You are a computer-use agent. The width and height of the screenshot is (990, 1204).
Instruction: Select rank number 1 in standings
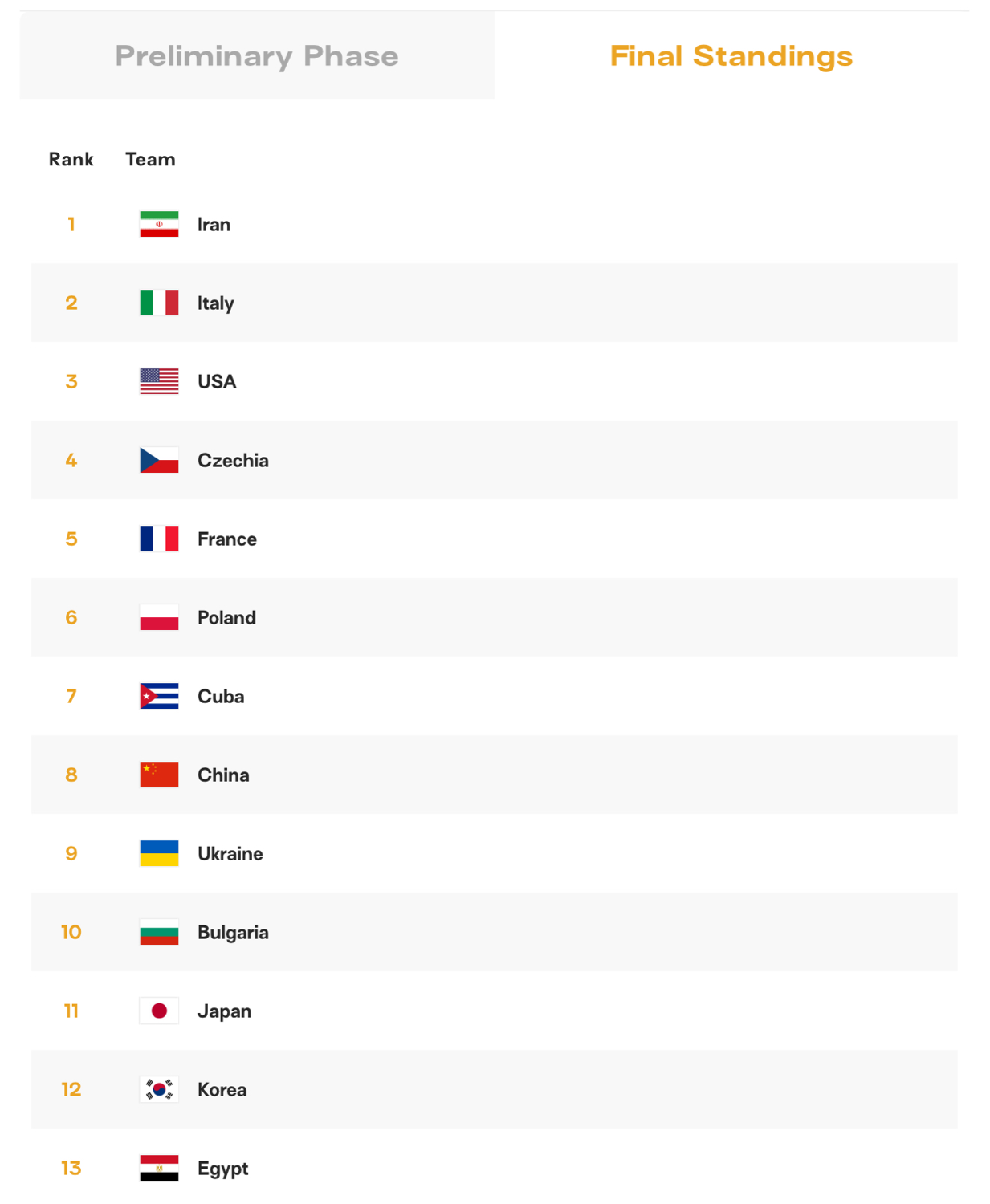pyautogui.click(x=71, y=224)
